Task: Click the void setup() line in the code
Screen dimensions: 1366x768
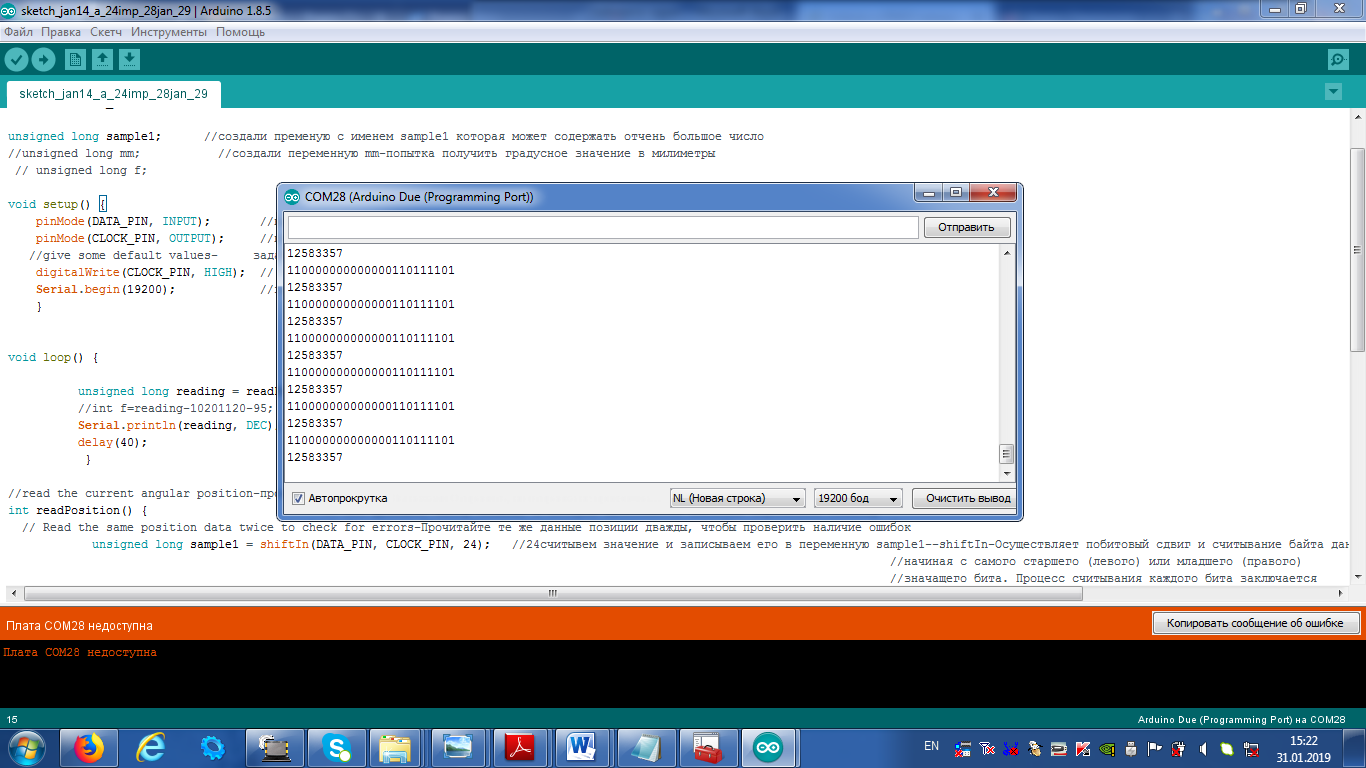Action: pos(58,204)
